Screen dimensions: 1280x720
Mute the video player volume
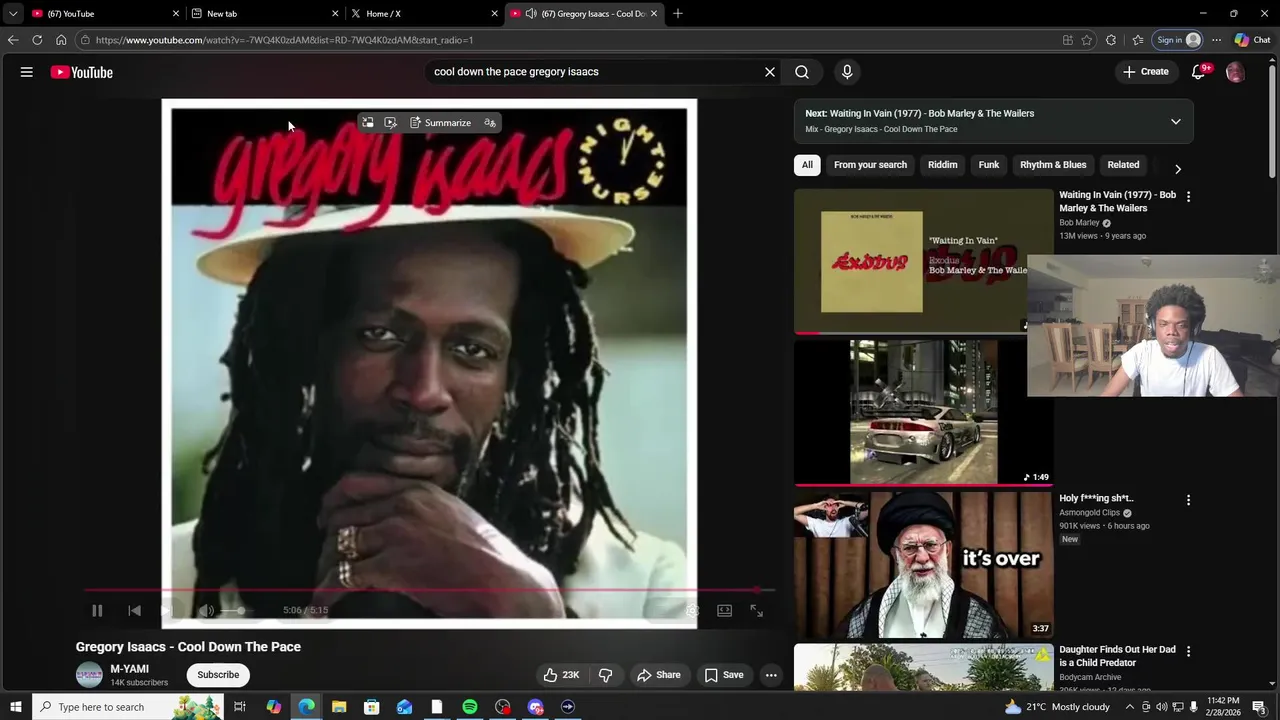(x=206, y=610)
